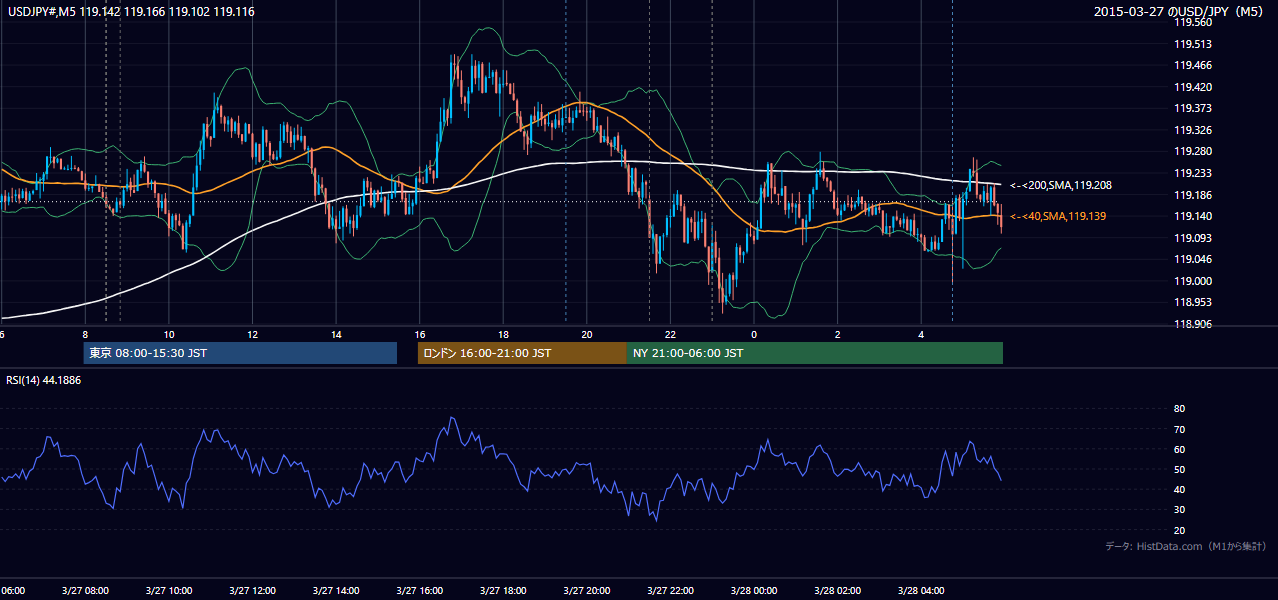The height and width of the screenshot is (600, 1278).
Task: Click bottom time label 3/27 14:00
Action: pos(336,591)
